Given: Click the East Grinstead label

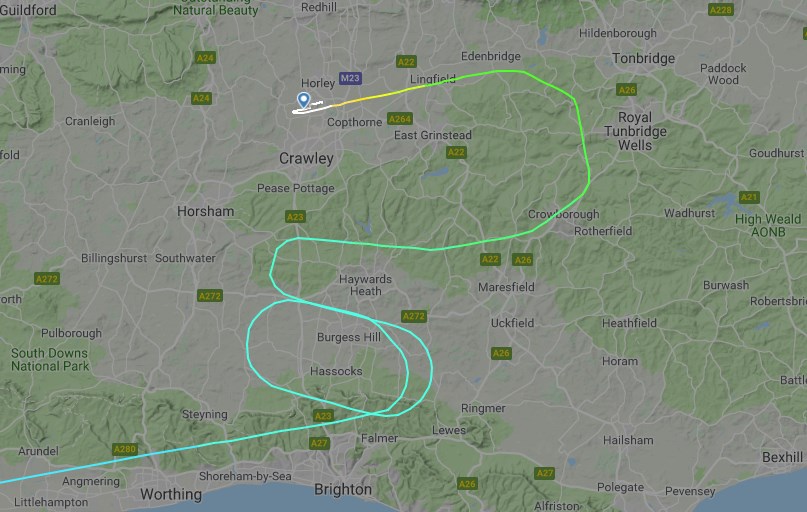Looking at the screenshot, I should pos(433,135).
